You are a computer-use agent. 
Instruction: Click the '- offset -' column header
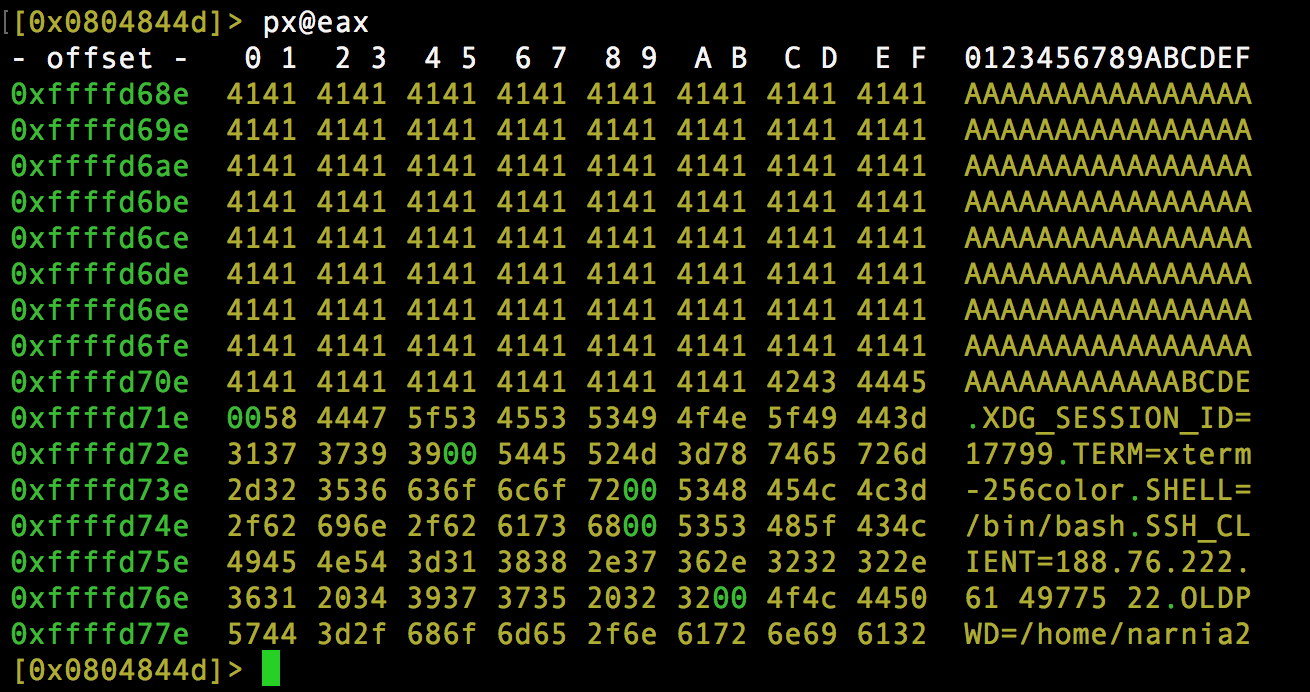[100, 58]
